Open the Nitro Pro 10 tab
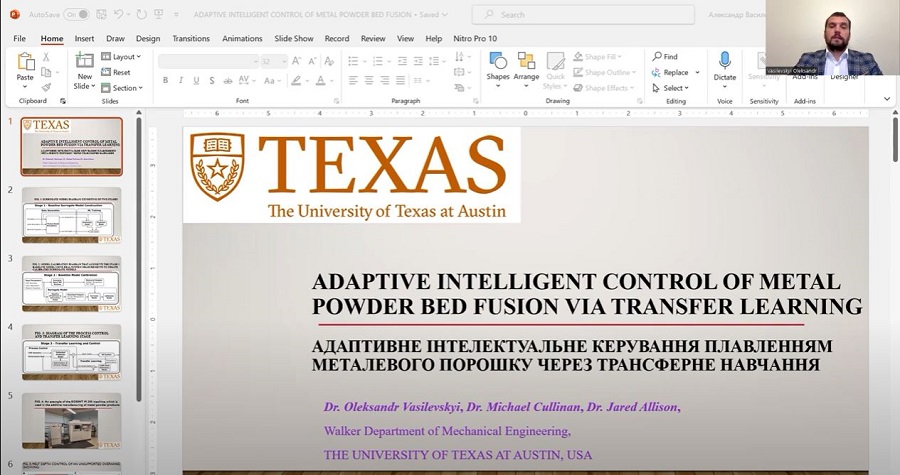 475,38
